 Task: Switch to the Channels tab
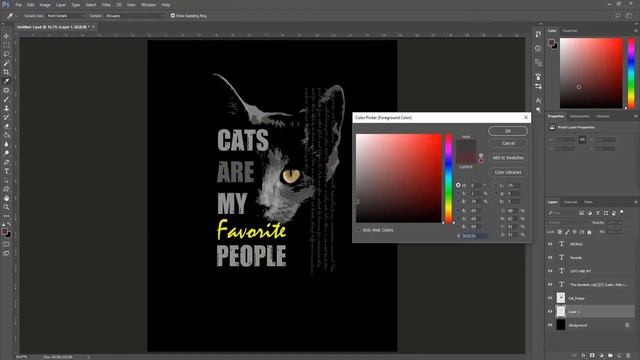click(x=571, y=202)
